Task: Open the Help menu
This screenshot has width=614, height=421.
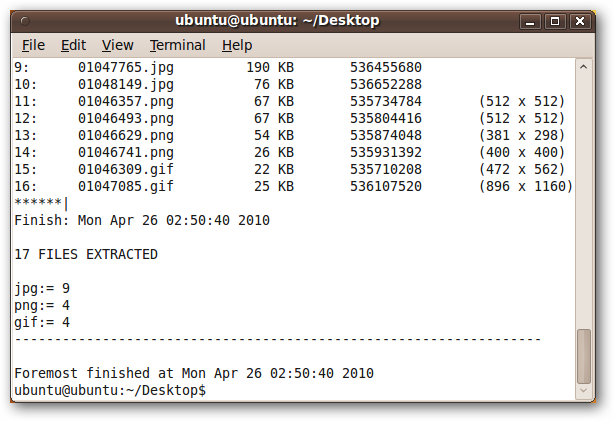Action: point(237,45)
